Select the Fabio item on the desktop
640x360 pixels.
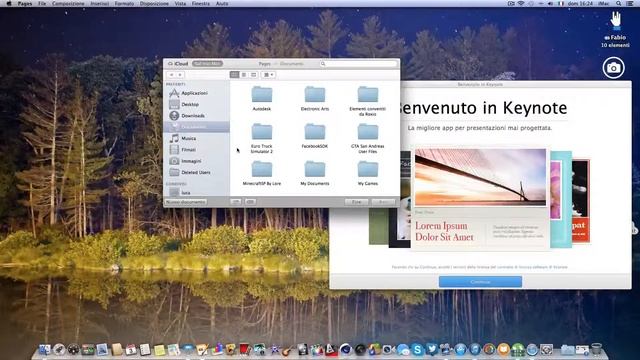616,29
